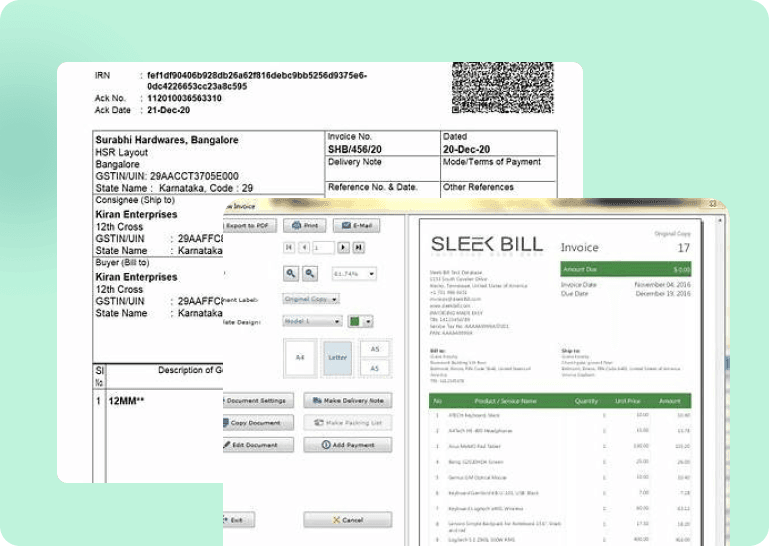The image size is (769, 546).
Task: Jump to the first page arrow
Action: [289, 247]
